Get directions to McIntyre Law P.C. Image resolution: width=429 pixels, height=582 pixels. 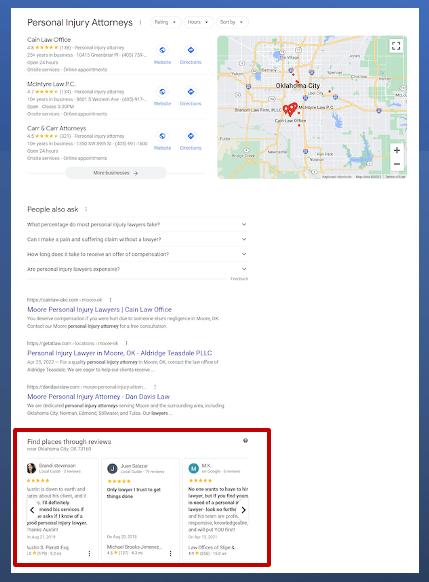[190, 92]
